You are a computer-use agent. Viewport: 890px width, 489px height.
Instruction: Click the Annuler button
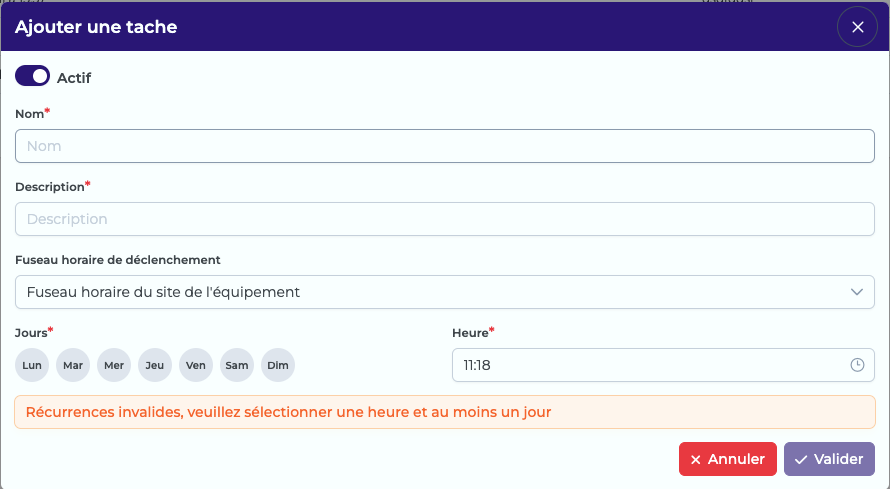point(728,459)
